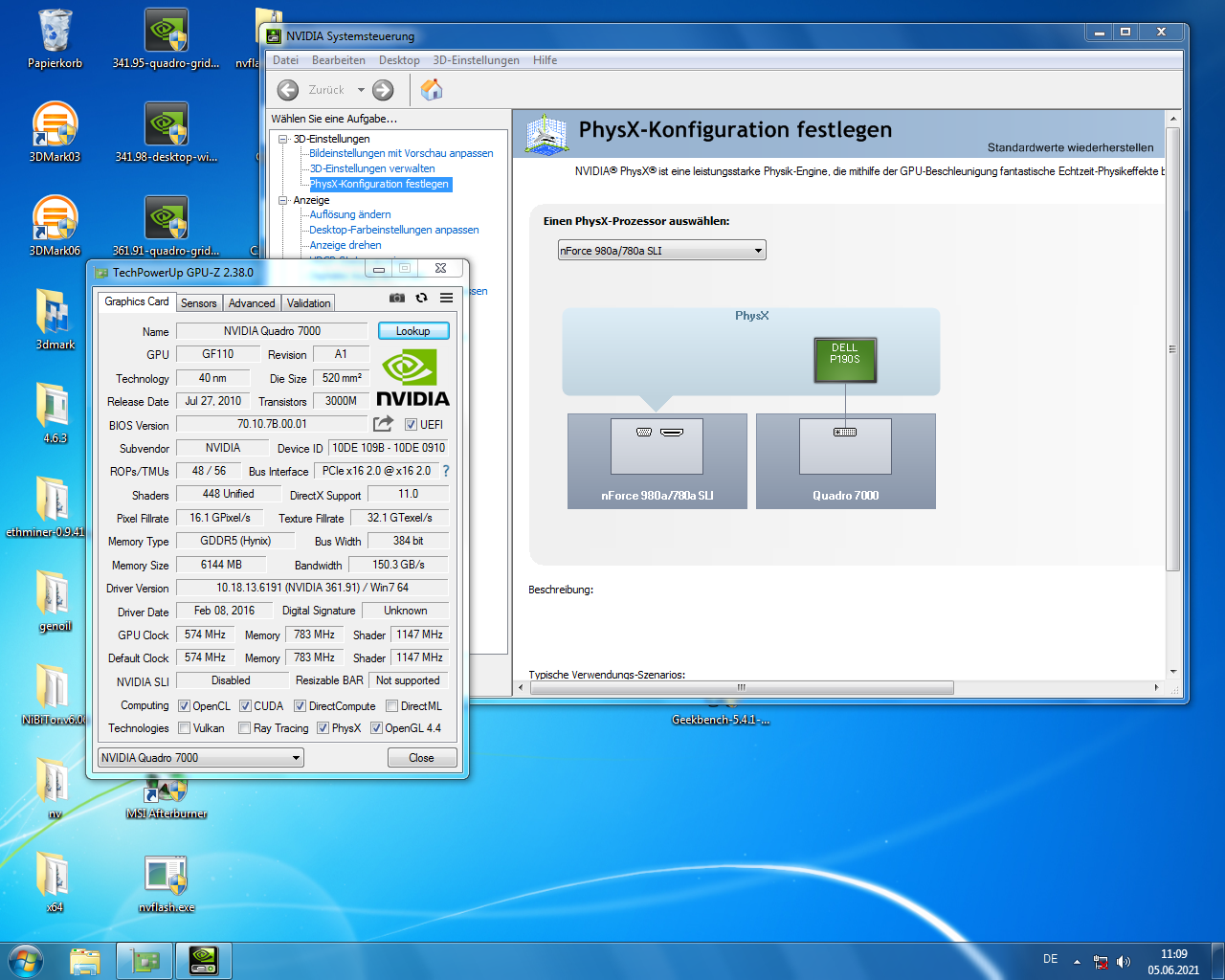Open the back-button history dropdown arrow

(361, 90)
